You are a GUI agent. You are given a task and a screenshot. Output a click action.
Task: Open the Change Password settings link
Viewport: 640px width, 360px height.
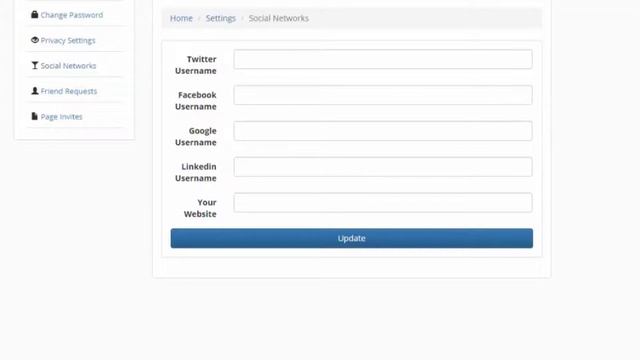coord(72,15)
